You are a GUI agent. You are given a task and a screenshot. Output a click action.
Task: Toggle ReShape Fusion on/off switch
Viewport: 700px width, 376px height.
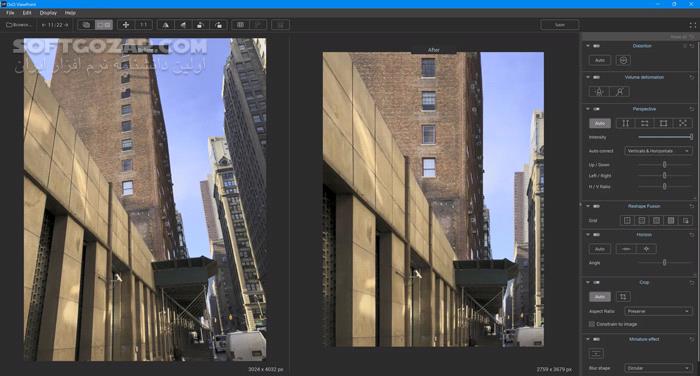596,206
